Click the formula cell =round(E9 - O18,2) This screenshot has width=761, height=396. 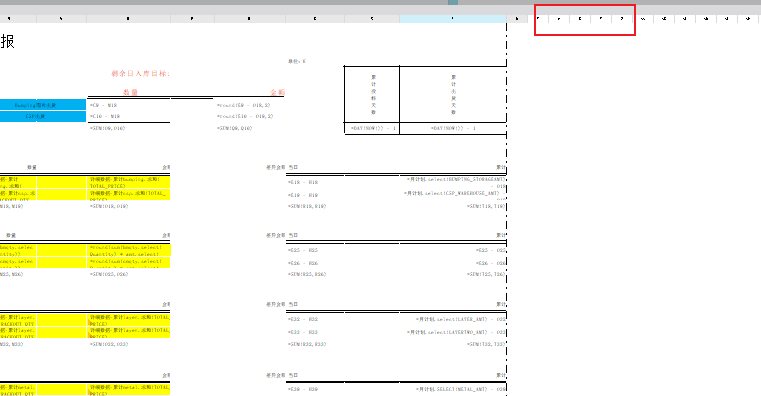[250, 105]
